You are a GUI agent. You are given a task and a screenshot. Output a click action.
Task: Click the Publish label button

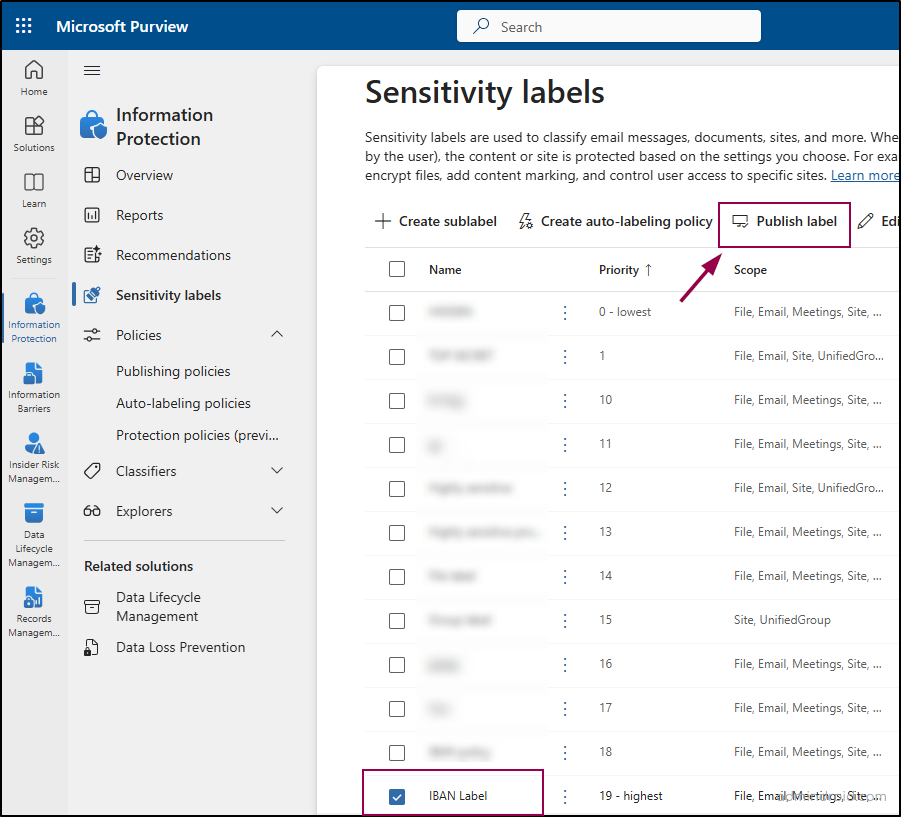[785, 221]
